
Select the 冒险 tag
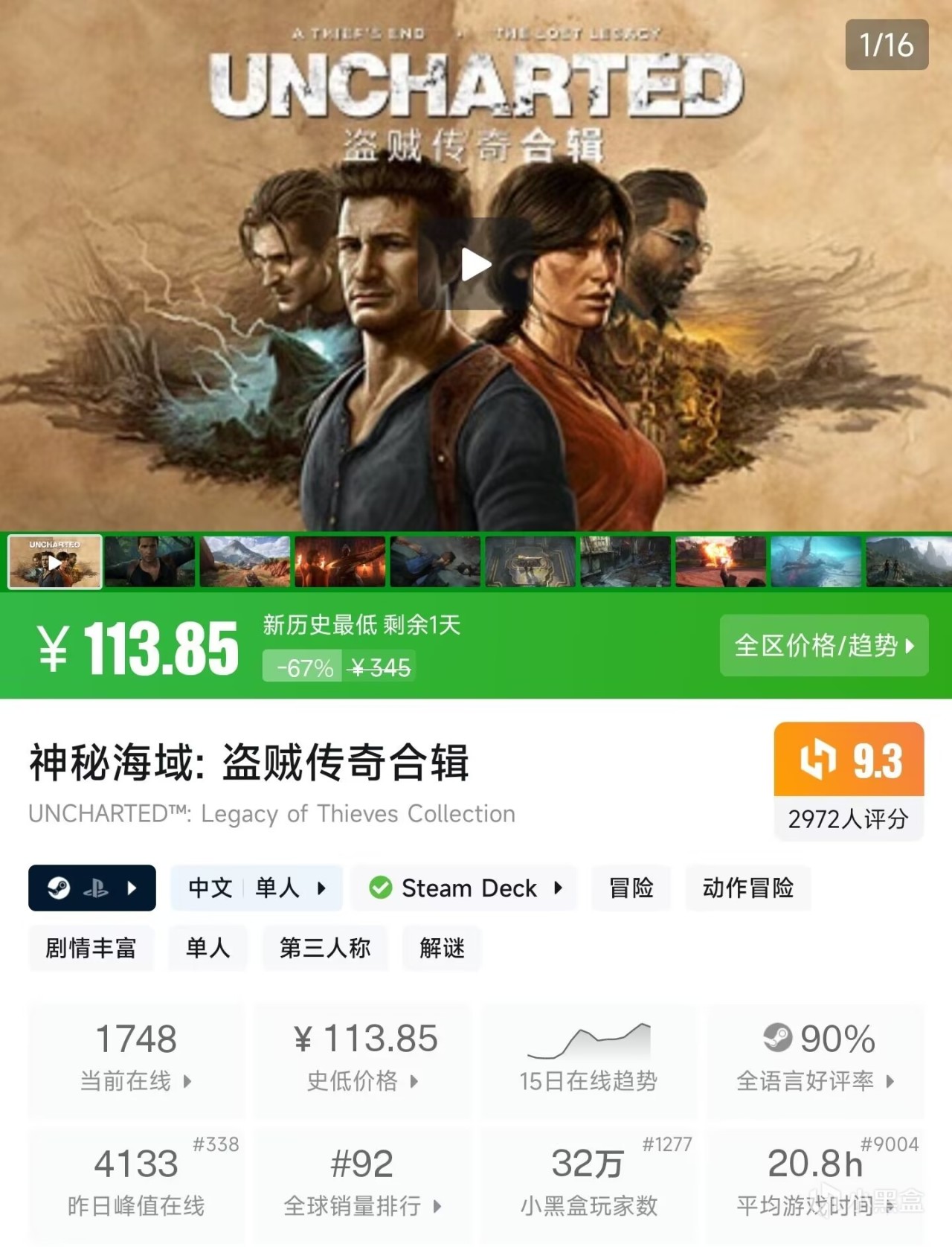(631, 888)
